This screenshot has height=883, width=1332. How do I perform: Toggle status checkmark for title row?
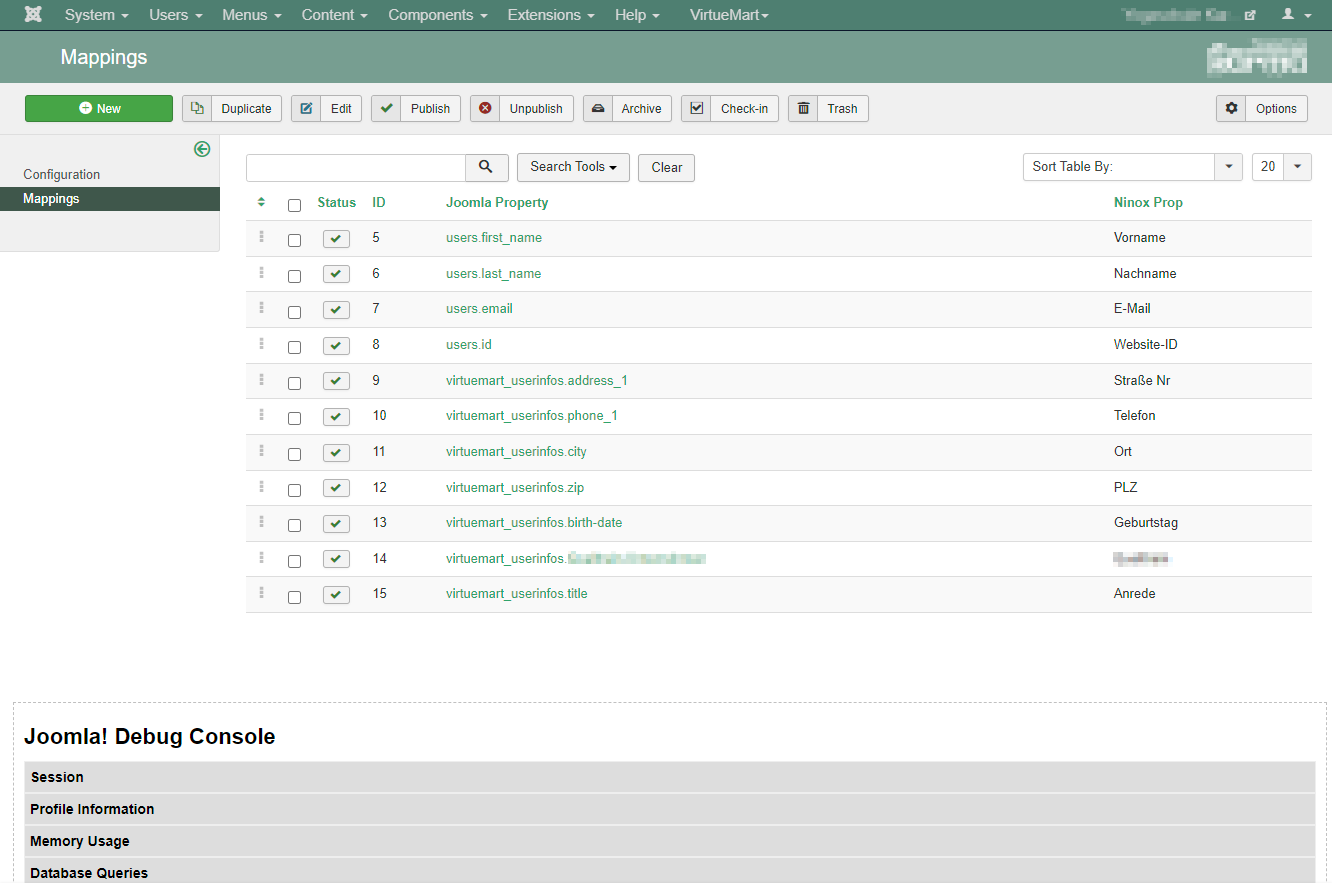click(336, 595)
